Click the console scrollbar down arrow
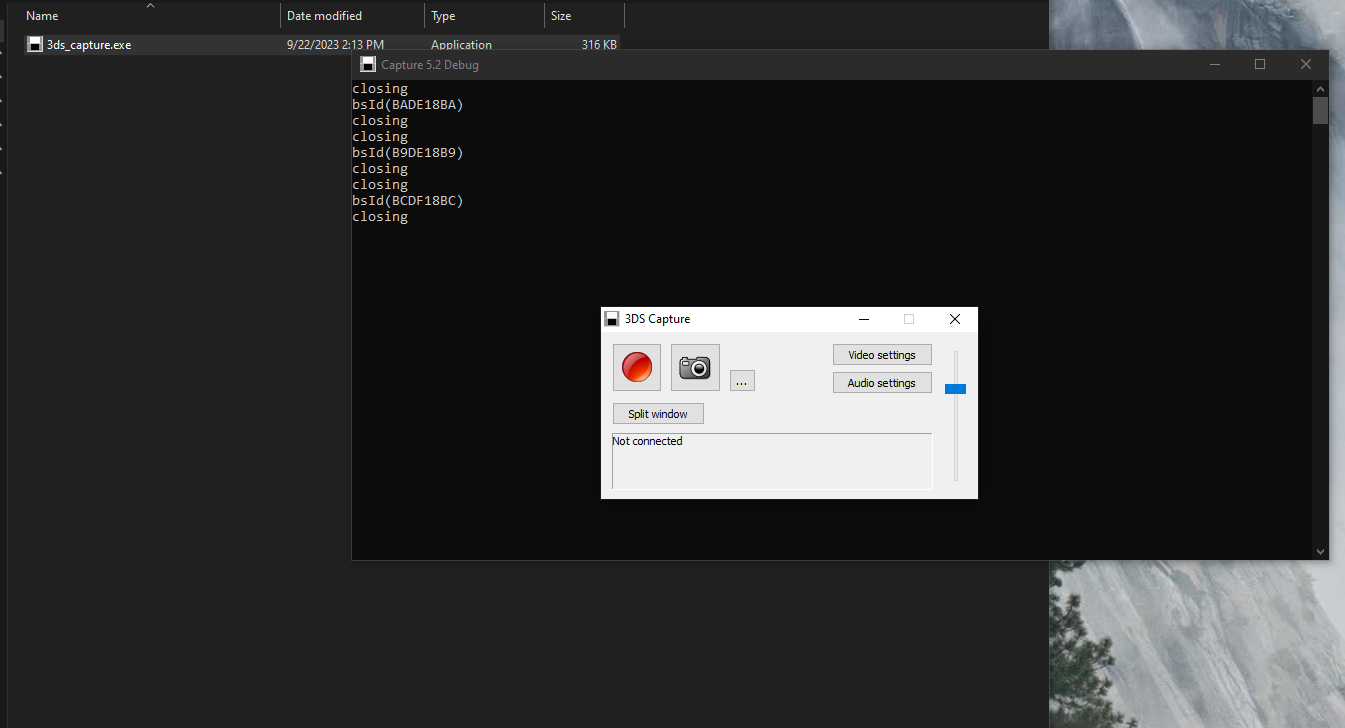Image resolution: width=1345 pixels, height=728 pixels. pos(1320,551)
